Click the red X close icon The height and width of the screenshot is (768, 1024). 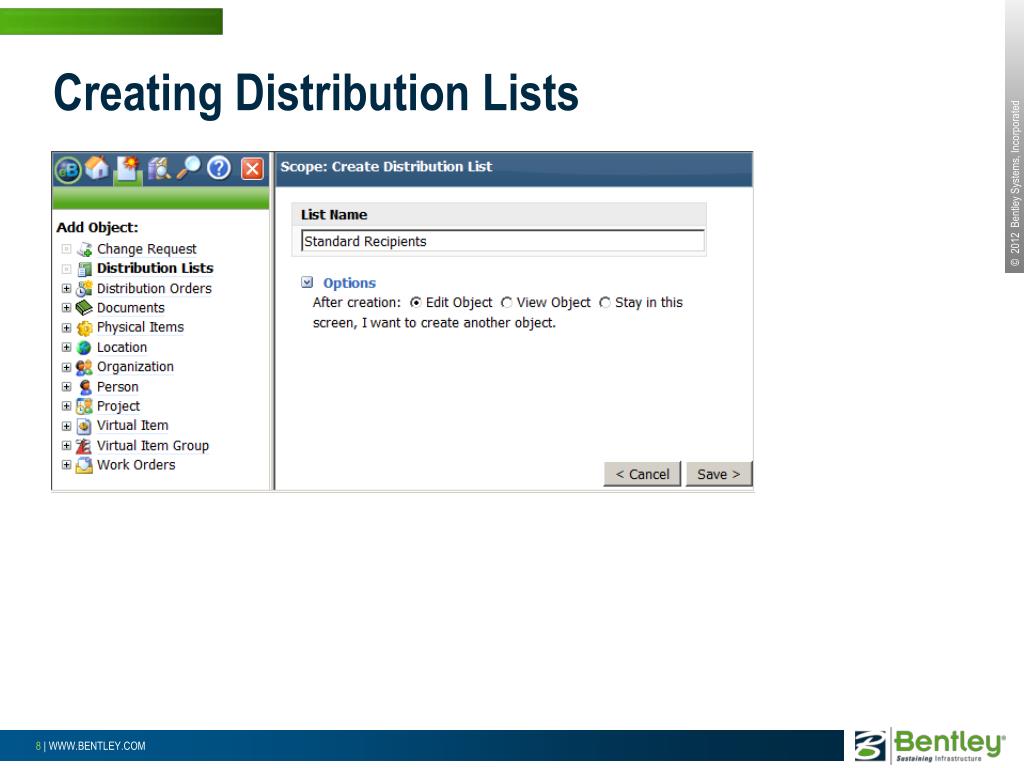pyautogui.click(x=252, y=169)
